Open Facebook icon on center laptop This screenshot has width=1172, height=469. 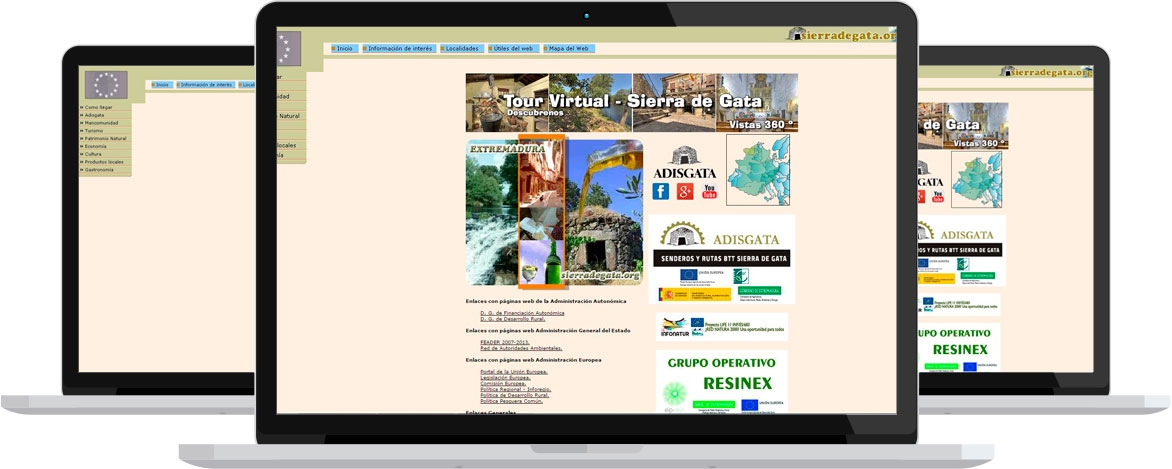pos(661,191)
